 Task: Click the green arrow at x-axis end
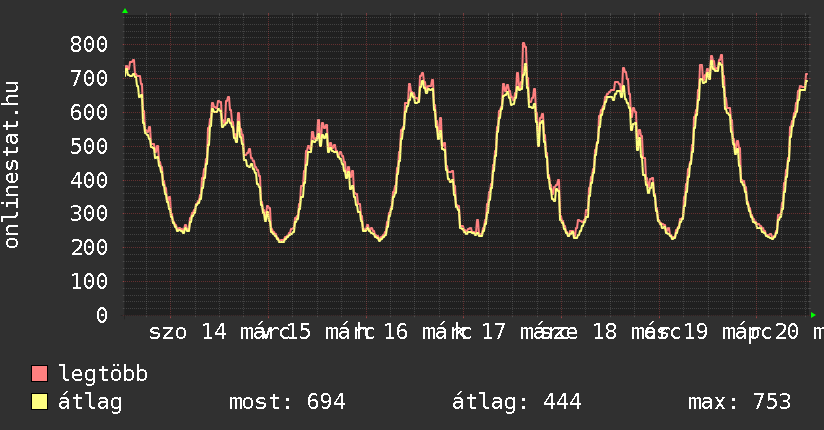coord(813,314)
